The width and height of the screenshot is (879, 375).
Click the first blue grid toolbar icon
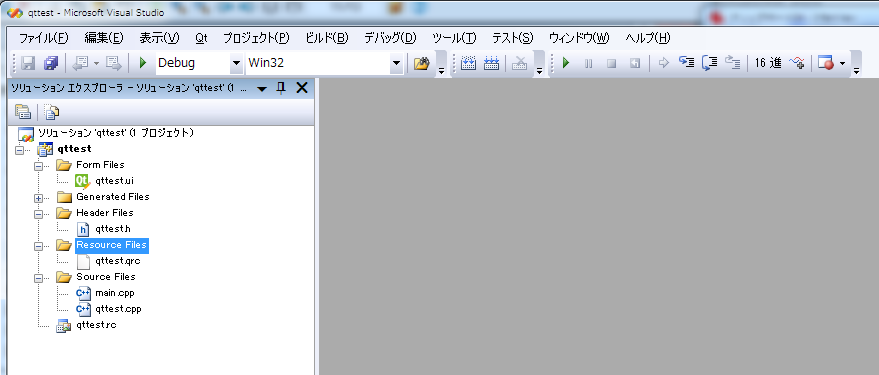468,63
